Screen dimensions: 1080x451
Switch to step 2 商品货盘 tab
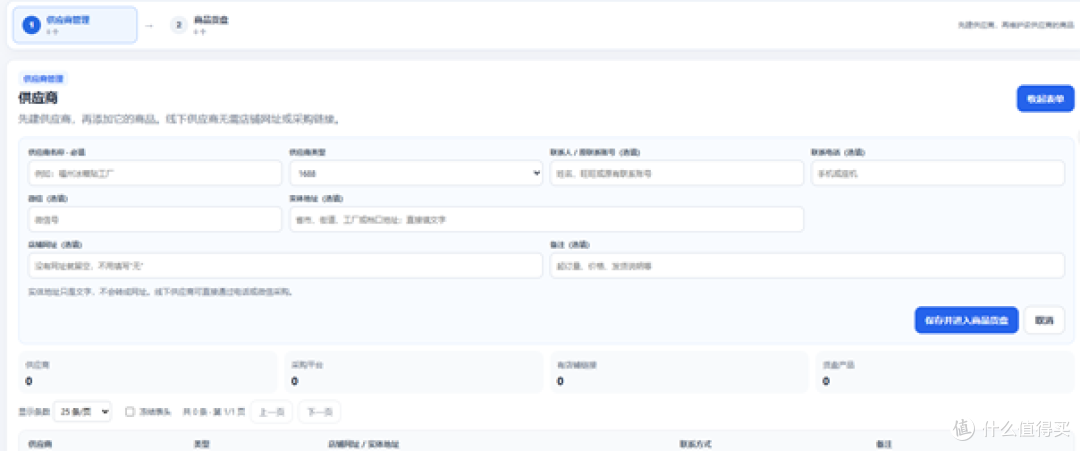tap(200, 25)
